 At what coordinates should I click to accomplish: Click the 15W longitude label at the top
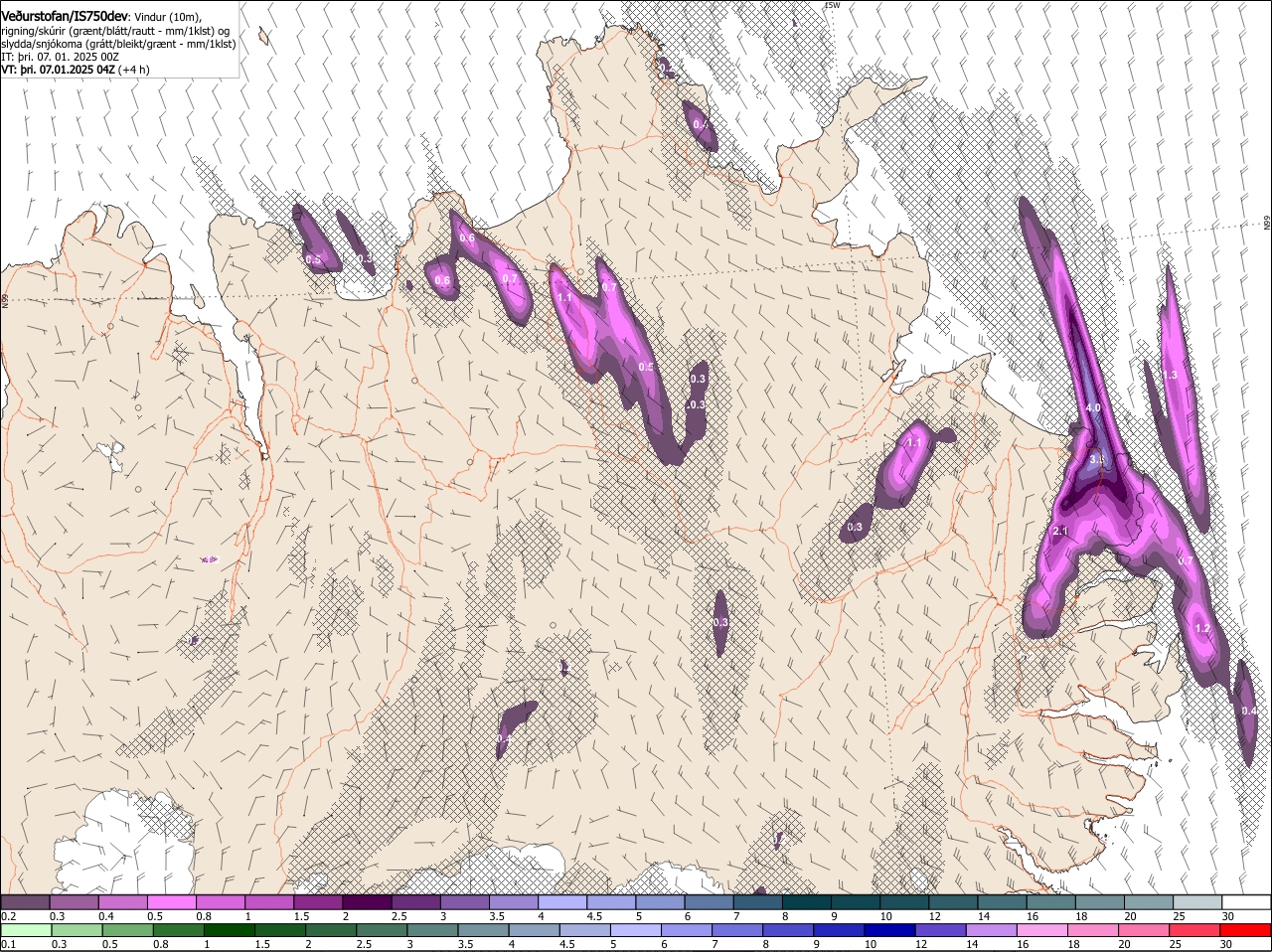tap(832, 6)
